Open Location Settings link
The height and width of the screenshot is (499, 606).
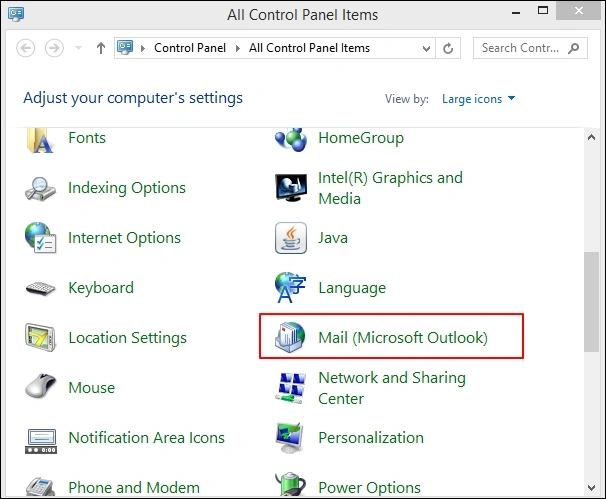(x=128, y=338)
